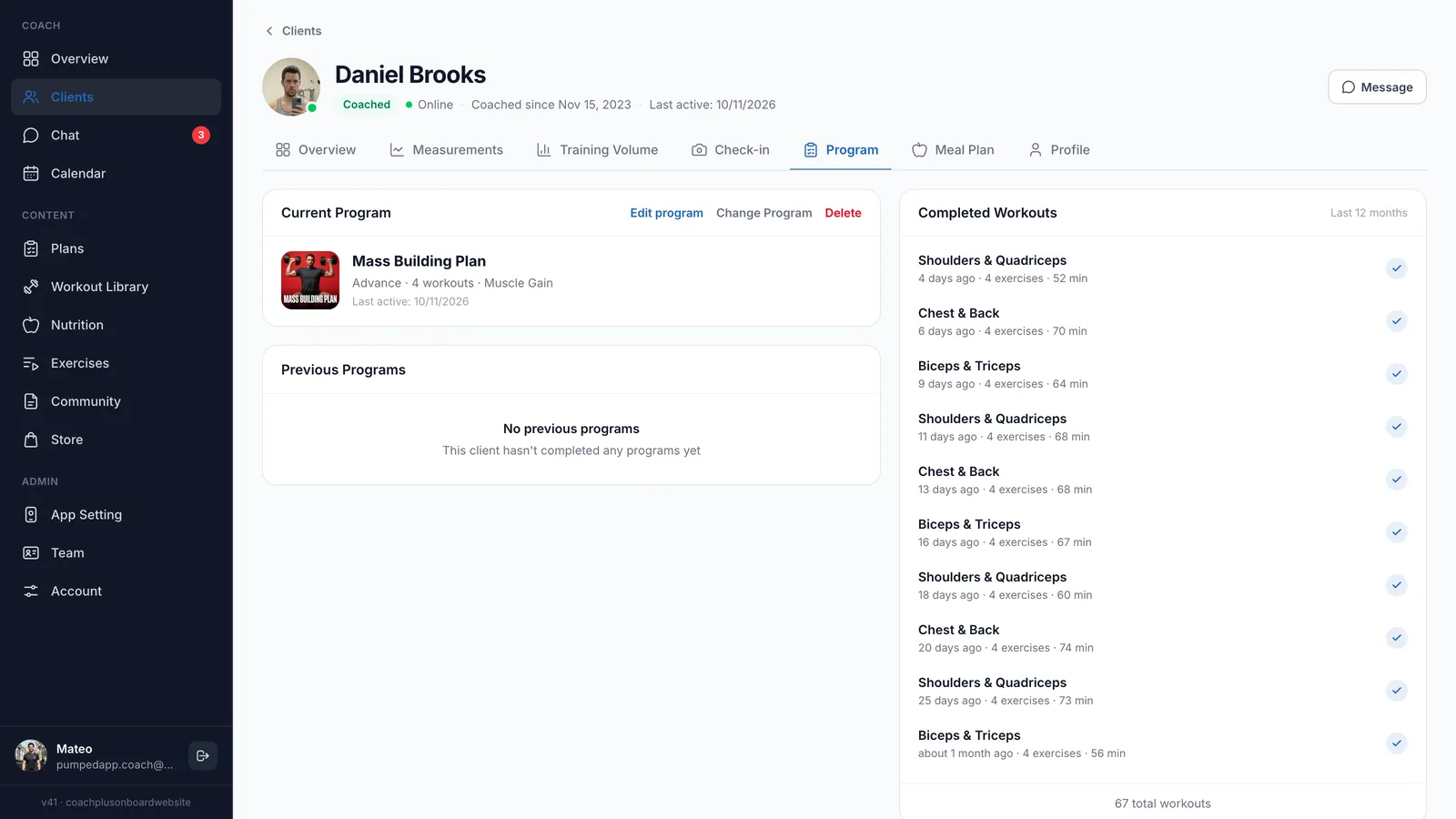The width and height of the screenshot is (1456, 819).
Task: Click the Check-in camera icon
Action: (x=699, y=150)
